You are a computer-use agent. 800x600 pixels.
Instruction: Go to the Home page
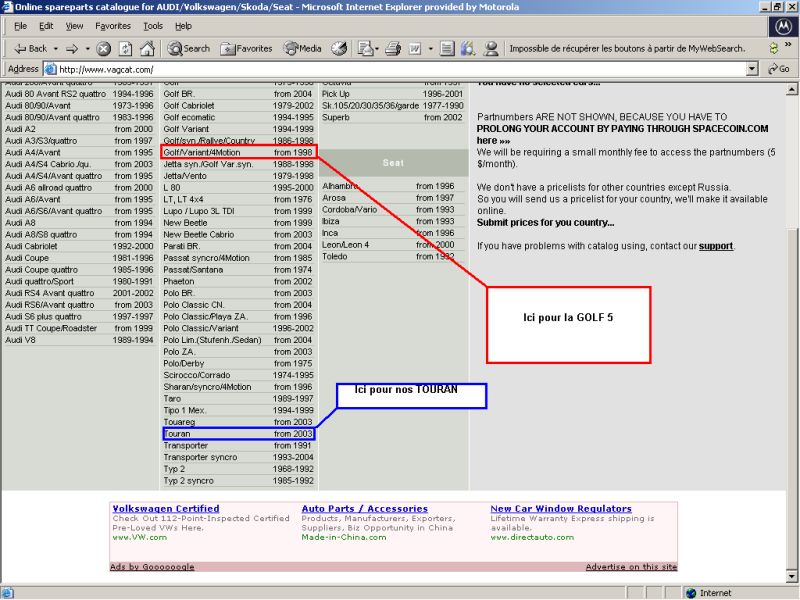(x=147, y=49)
